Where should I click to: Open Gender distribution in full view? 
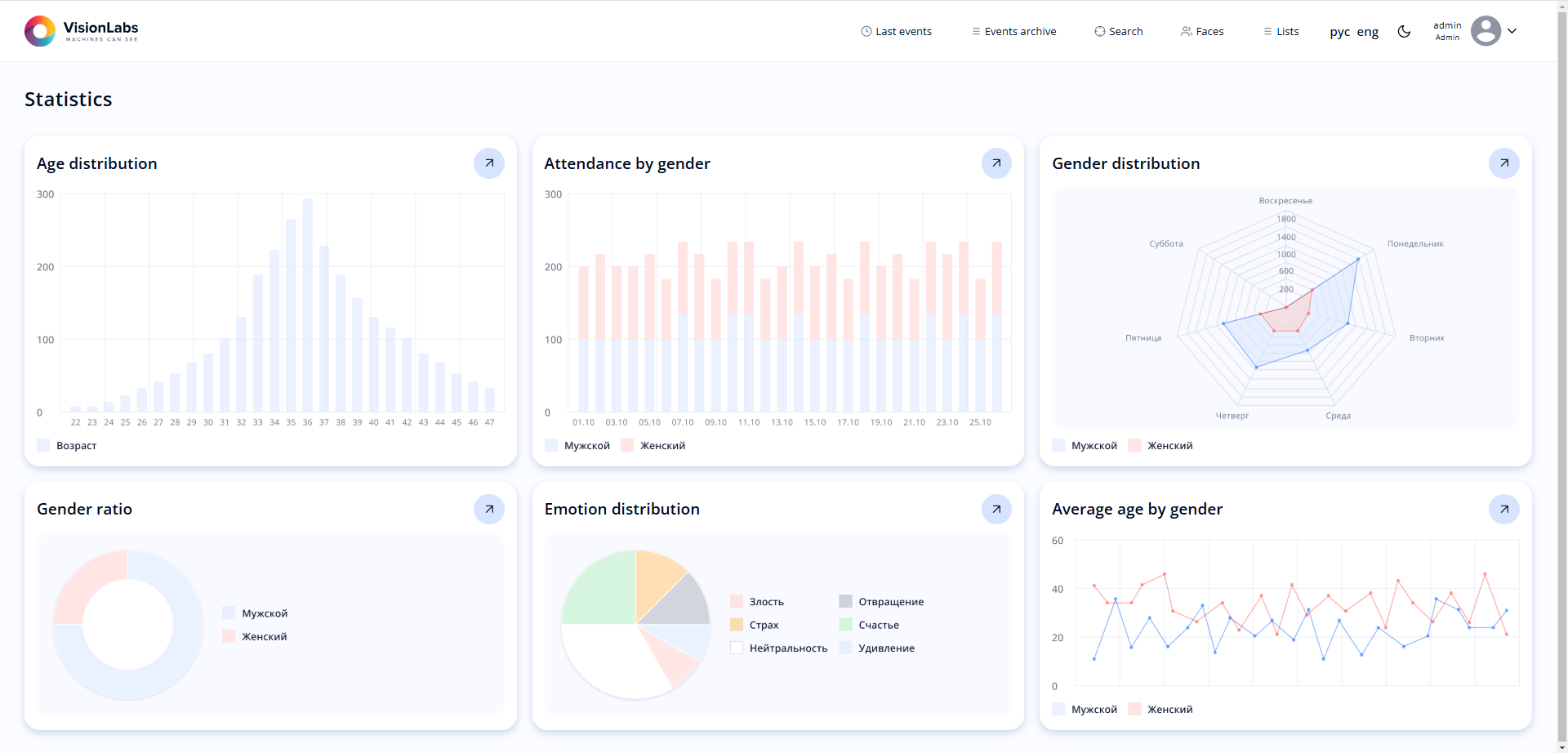[x=1503, y=163]
